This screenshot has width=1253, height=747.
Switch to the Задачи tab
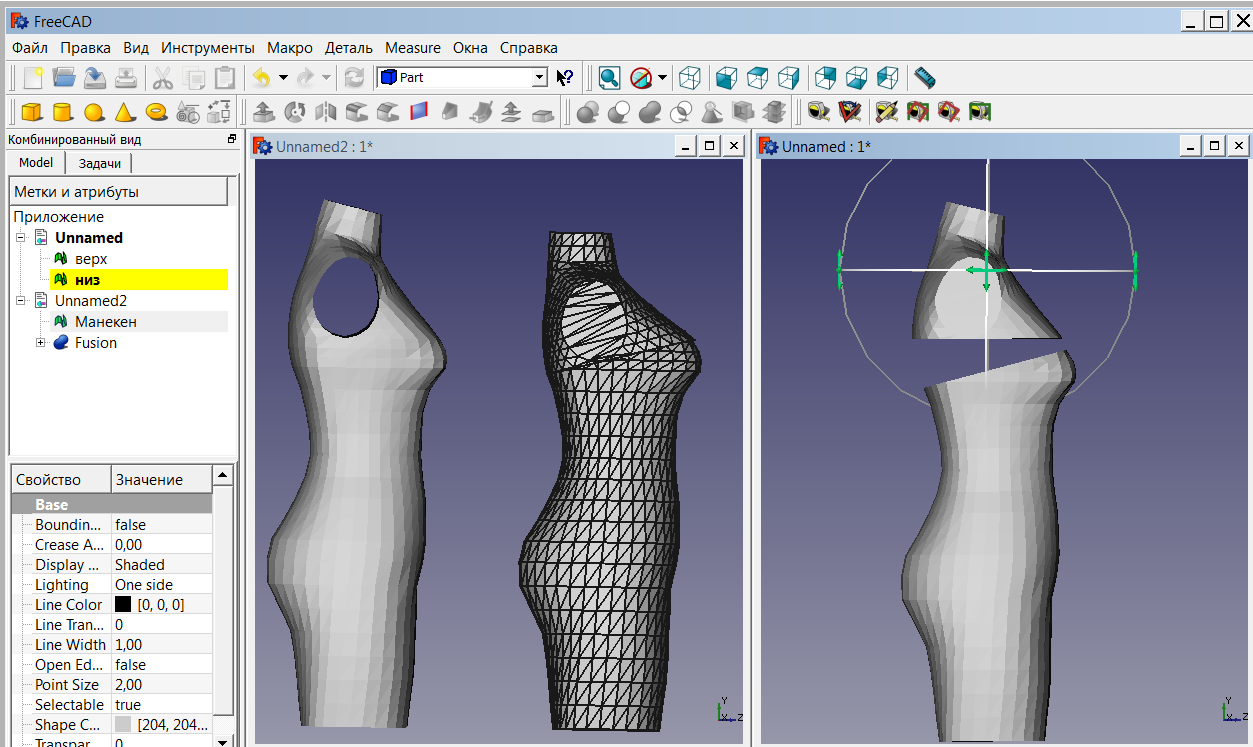coord(100,163)
